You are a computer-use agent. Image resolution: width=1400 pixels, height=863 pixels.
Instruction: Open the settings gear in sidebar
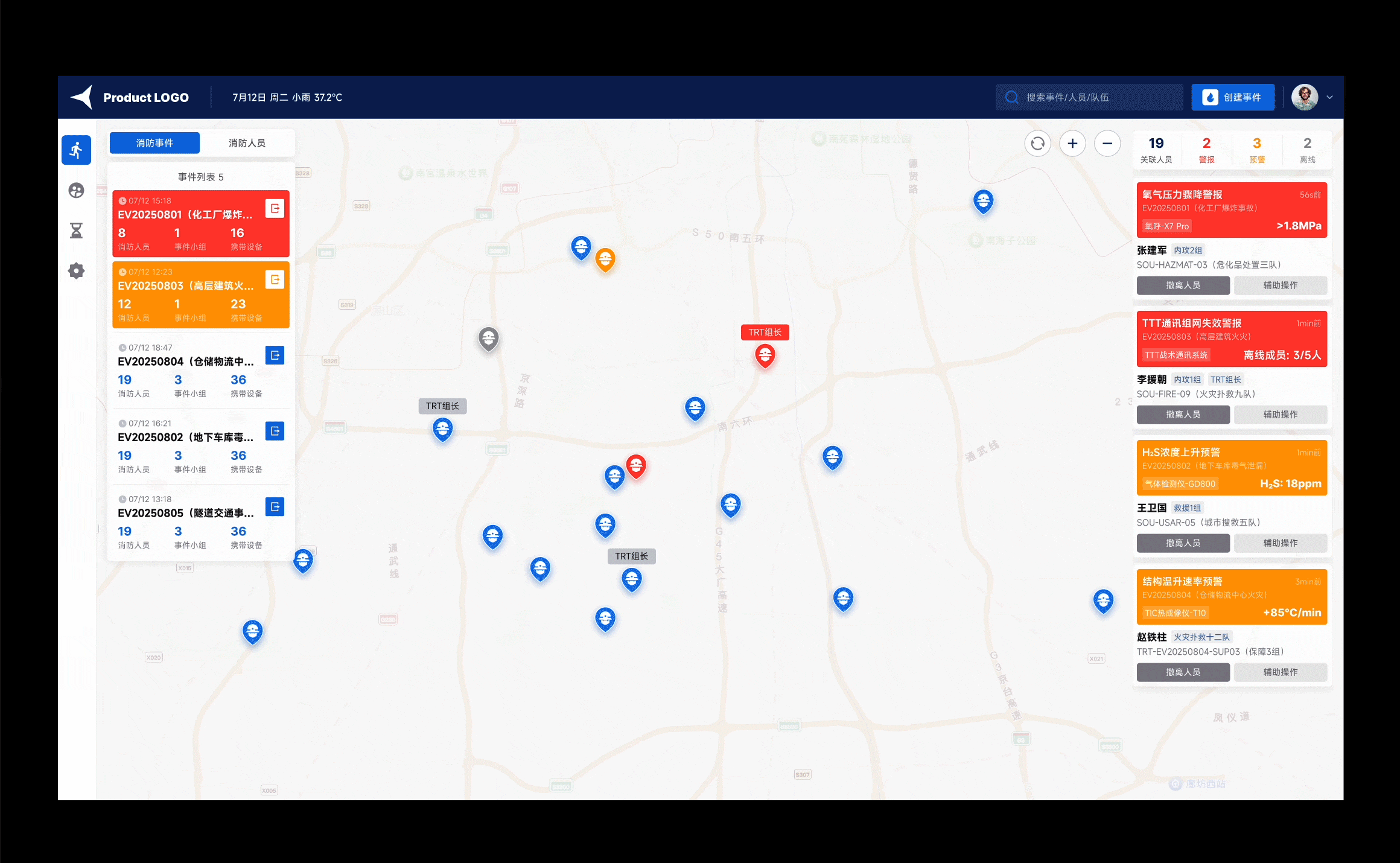click(76, 271)
